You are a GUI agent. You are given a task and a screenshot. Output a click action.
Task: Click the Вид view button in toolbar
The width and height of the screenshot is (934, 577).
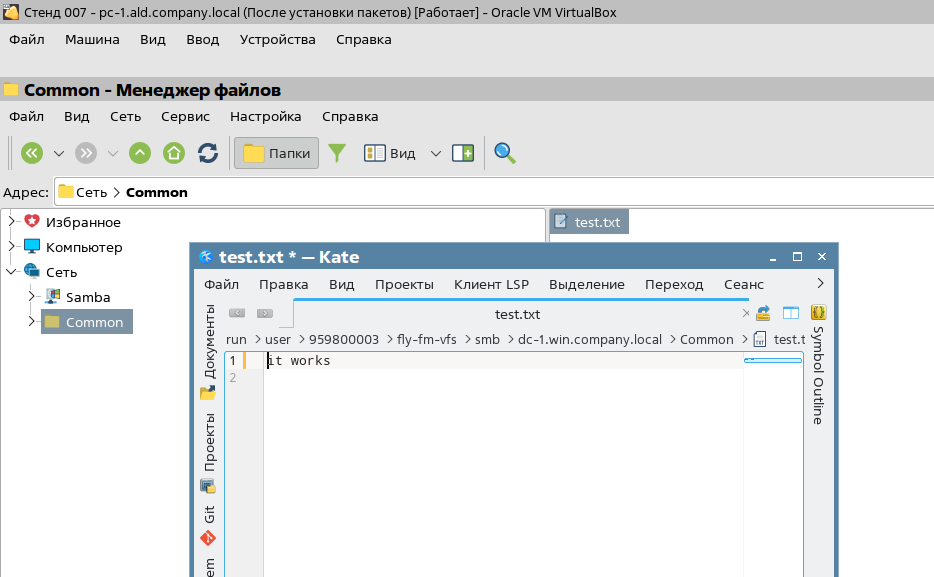390,153
